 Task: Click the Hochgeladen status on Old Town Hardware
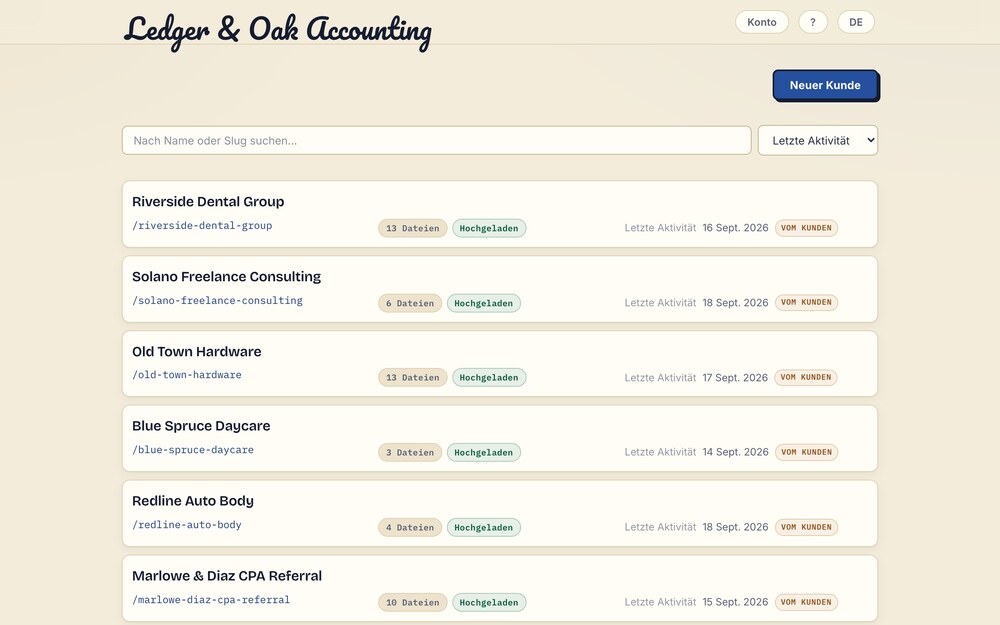489,378
